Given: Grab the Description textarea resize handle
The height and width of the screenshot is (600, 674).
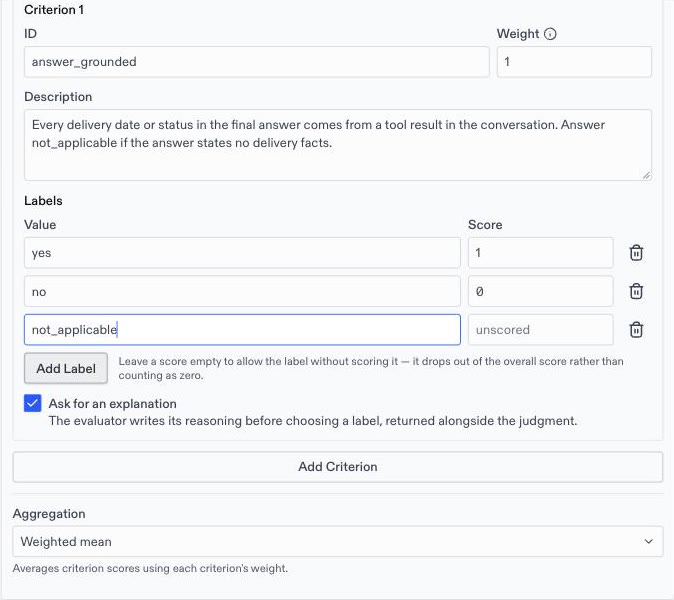Looking at the screenshot, I should (646, 175).
